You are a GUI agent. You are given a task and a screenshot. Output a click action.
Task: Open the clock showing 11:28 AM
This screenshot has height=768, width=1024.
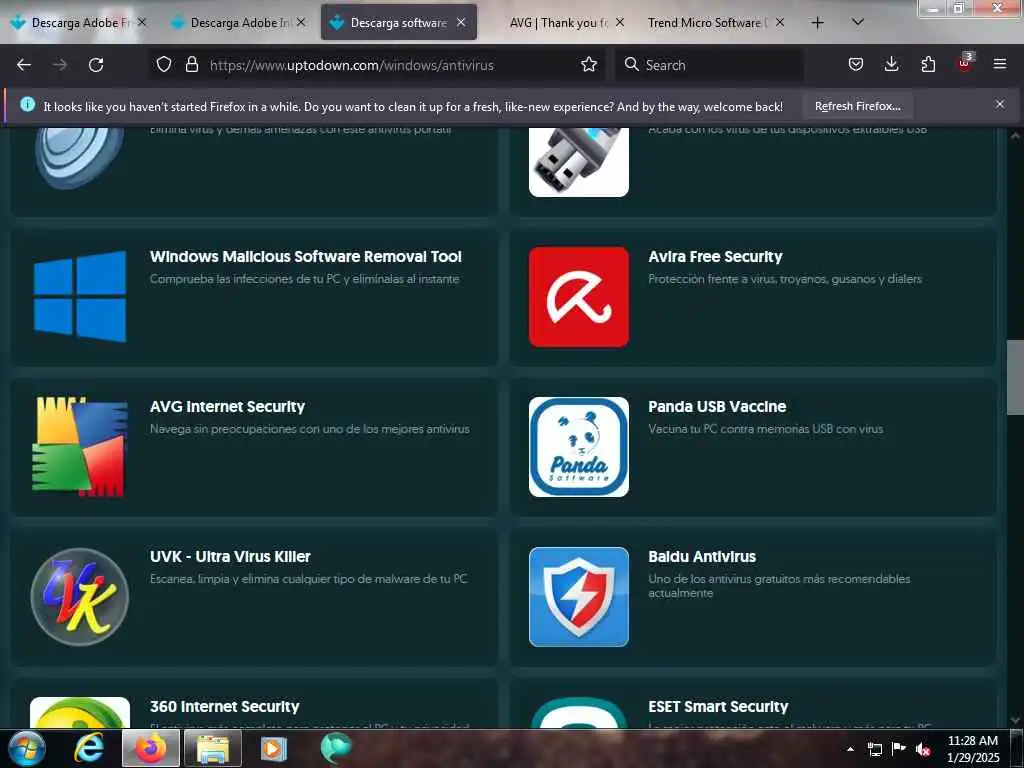pyautogui.click(x=973, y=749)
